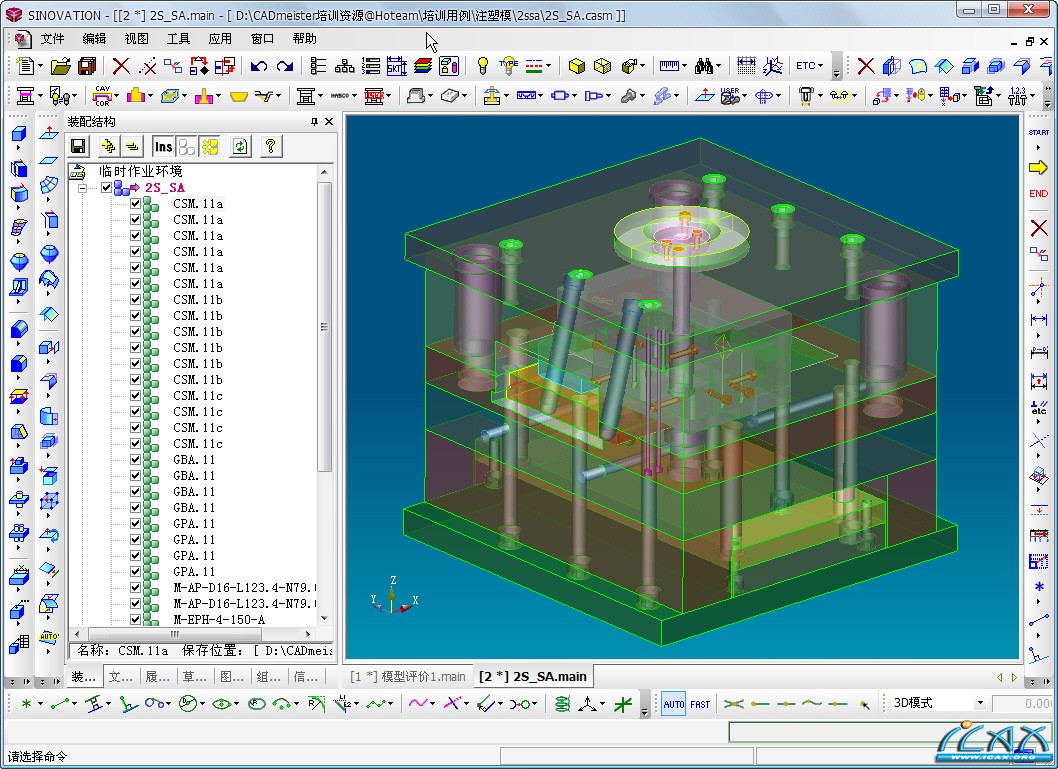This screenshot has width=1058, height=769.
Task: Expand the ETC toolbar dropdown
Action: click(x=809, y=66)
